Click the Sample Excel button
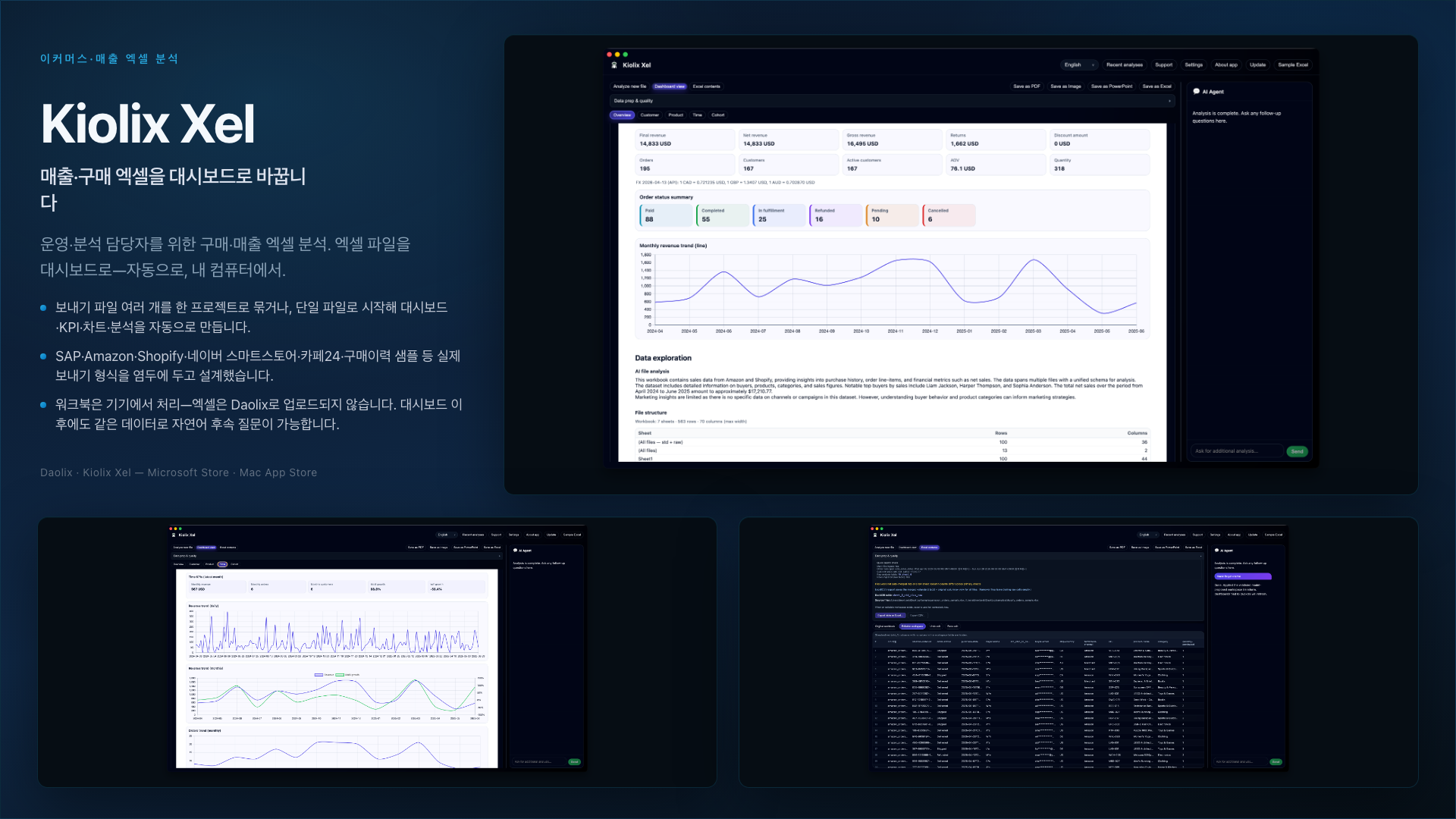Viewport: 1456px width, 819px height. pos(1293,65)
